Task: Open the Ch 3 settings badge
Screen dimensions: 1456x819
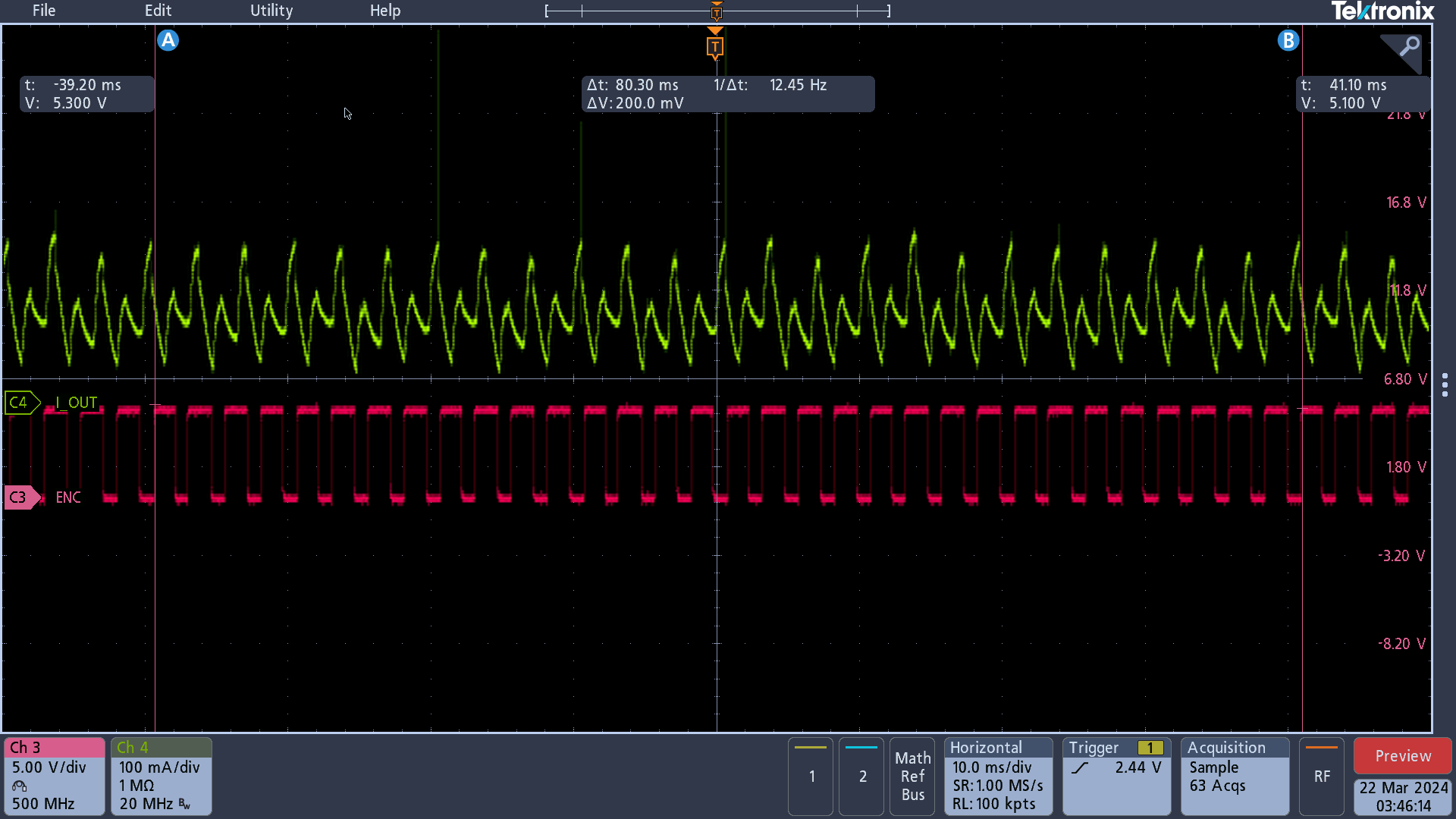Action: coord(54,776)
